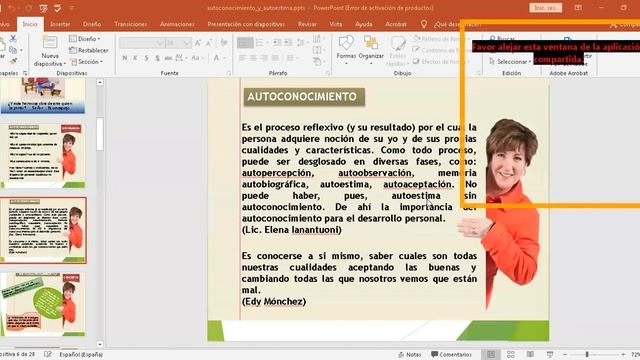Click the increase indent icon
640x360 pixels.
[288, 42]
